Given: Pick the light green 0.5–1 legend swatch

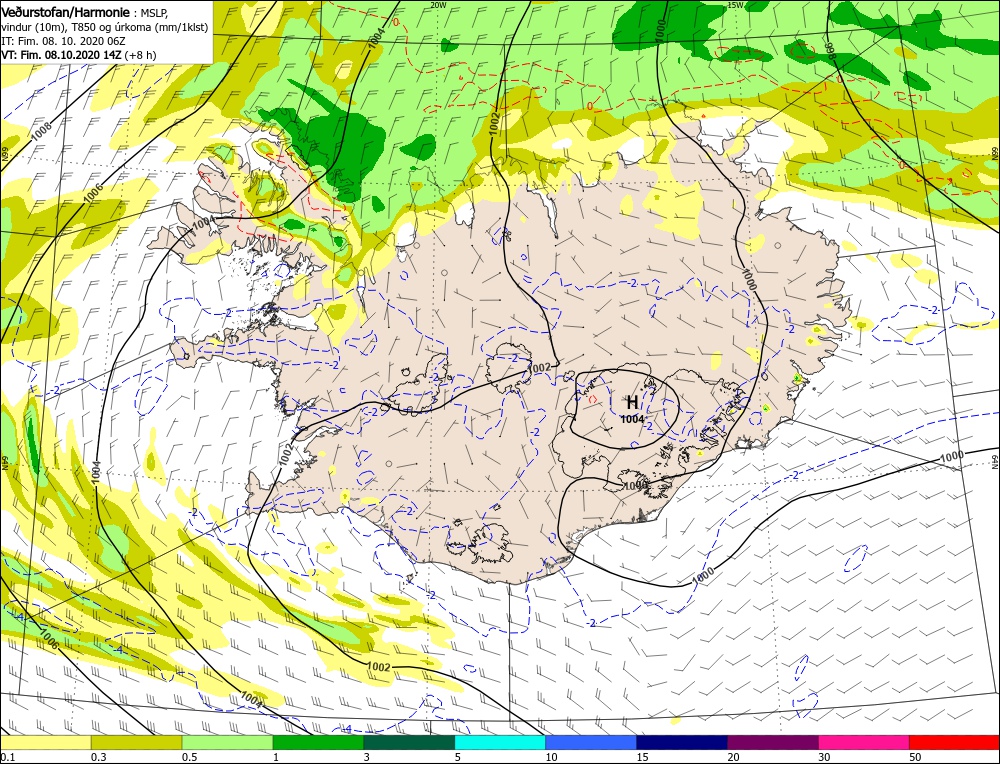Looking at the screenshot, I should 228,742.
